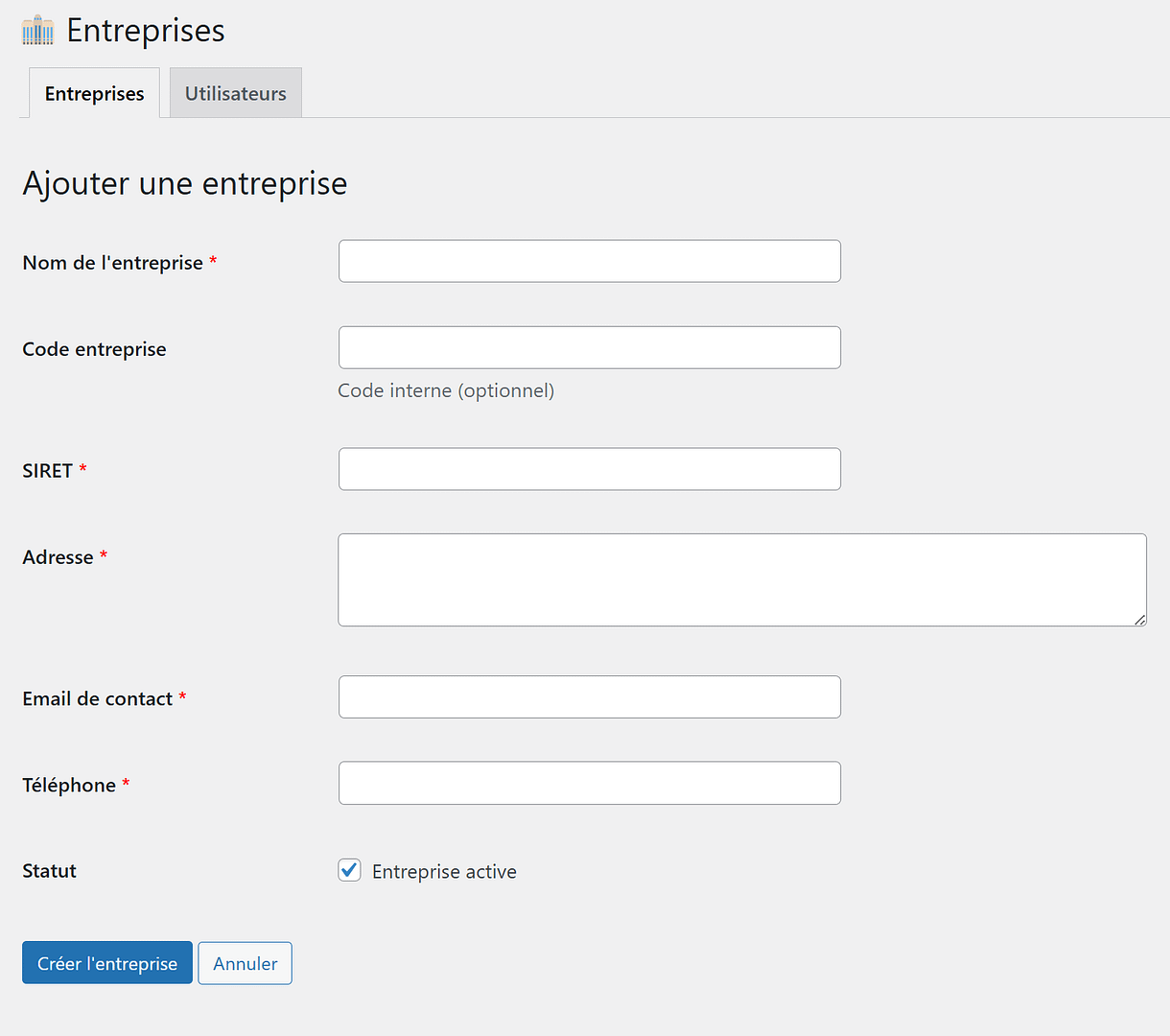Image resolution: width=1170 pixels, height=1036 pixels.
Task: Click into the Code entreprise input
Action: 589,347
